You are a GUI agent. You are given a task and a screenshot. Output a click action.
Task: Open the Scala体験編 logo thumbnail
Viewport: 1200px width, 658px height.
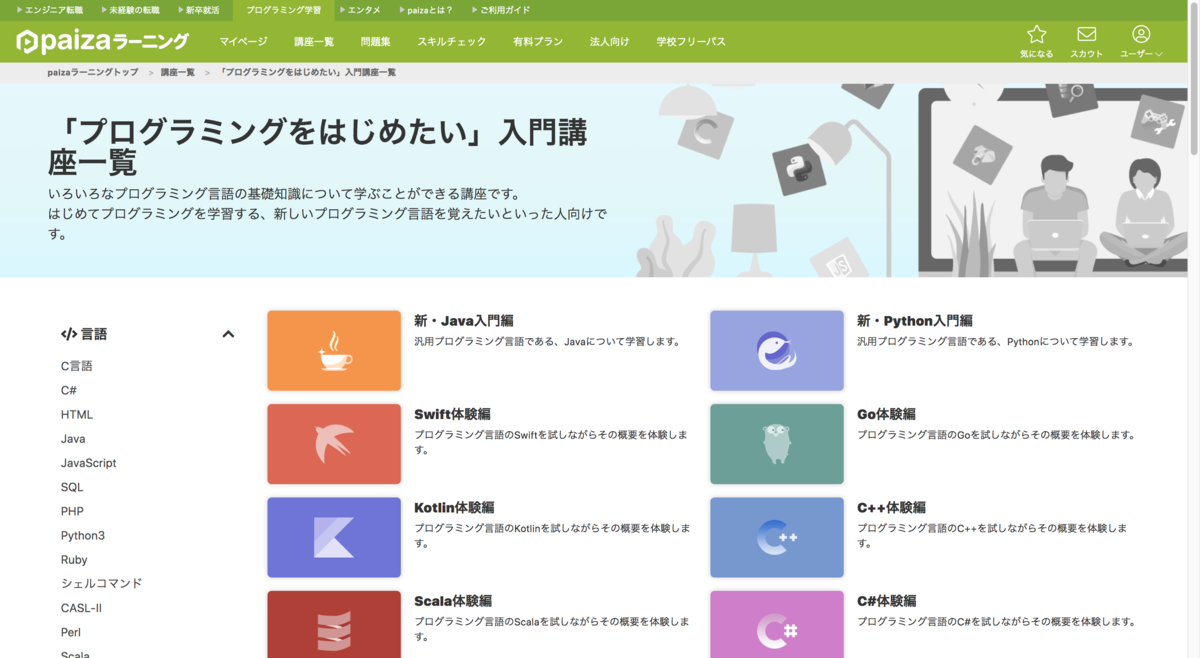pyautogui.click(x=334, y=624)
